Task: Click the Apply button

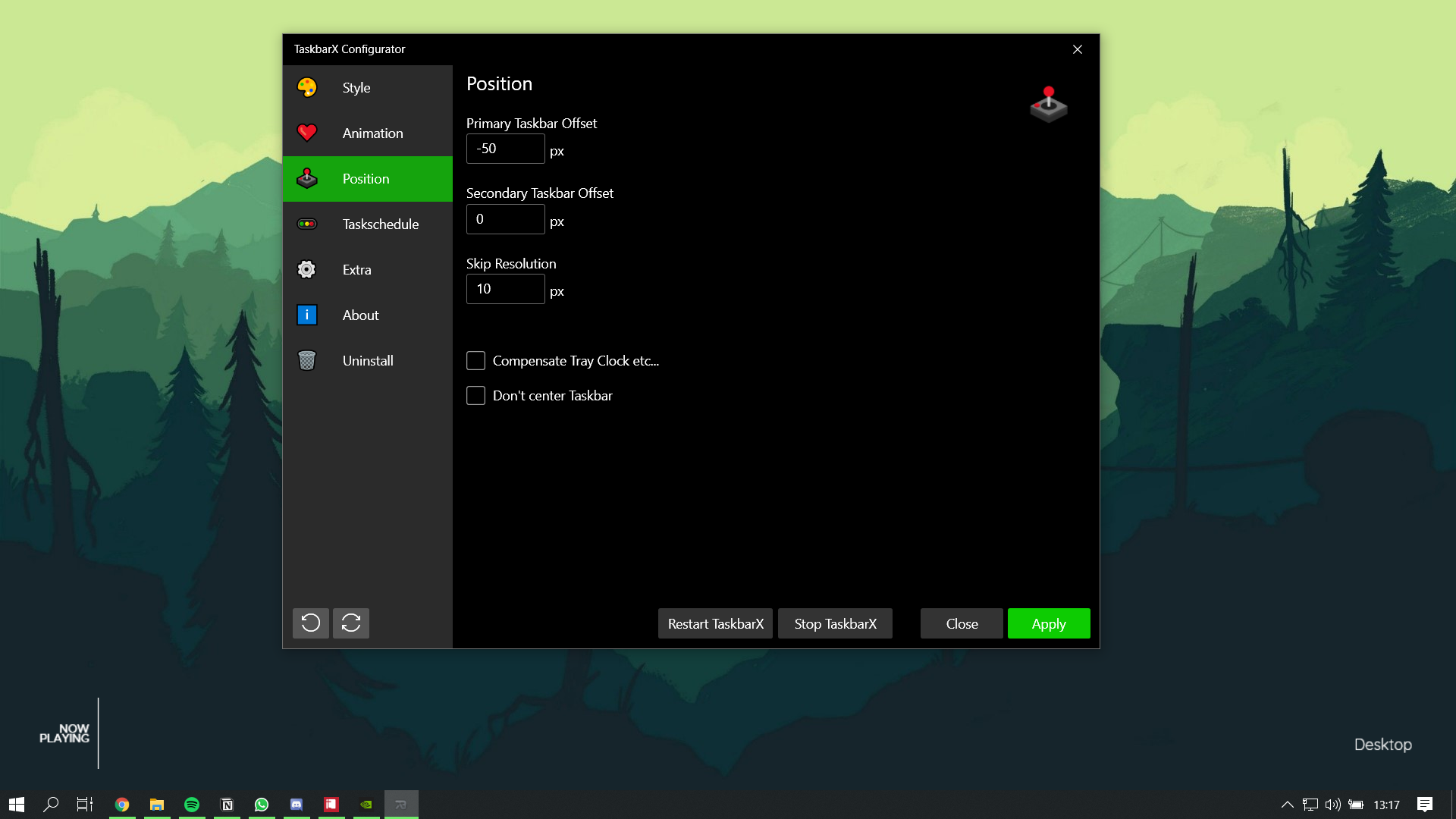Action: (1049, 623)
